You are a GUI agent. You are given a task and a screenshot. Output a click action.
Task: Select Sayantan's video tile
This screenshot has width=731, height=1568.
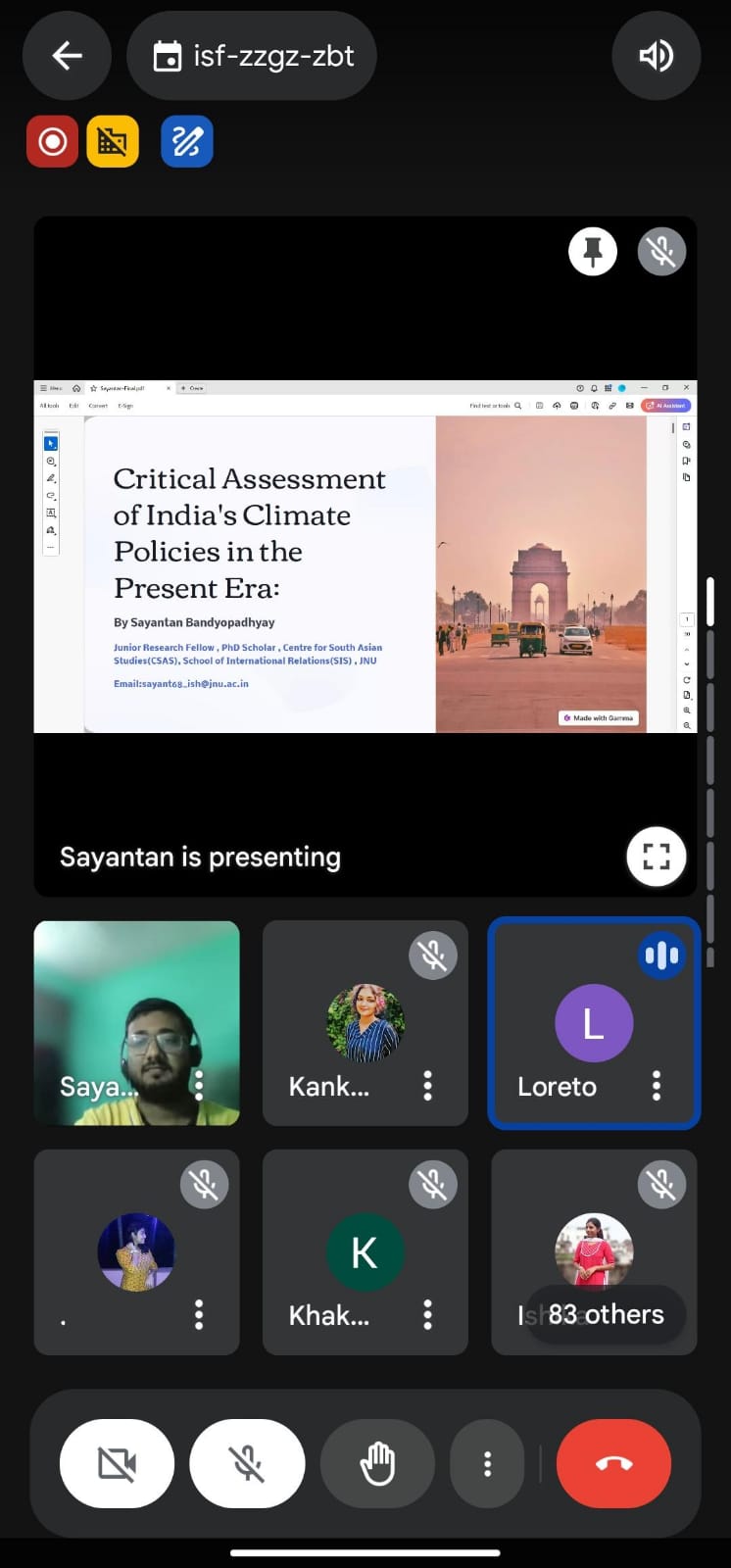pos(136,1022)
